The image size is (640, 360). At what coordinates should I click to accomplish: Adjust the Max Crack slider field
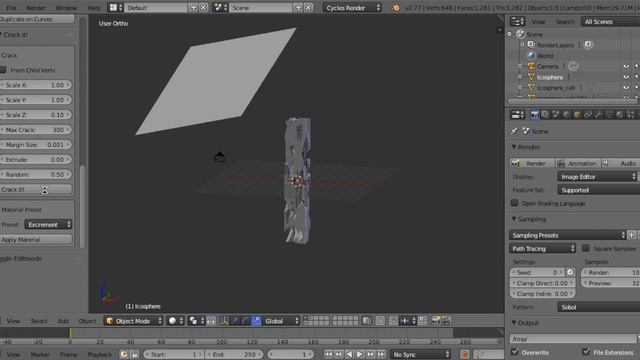tap(36, 130)
